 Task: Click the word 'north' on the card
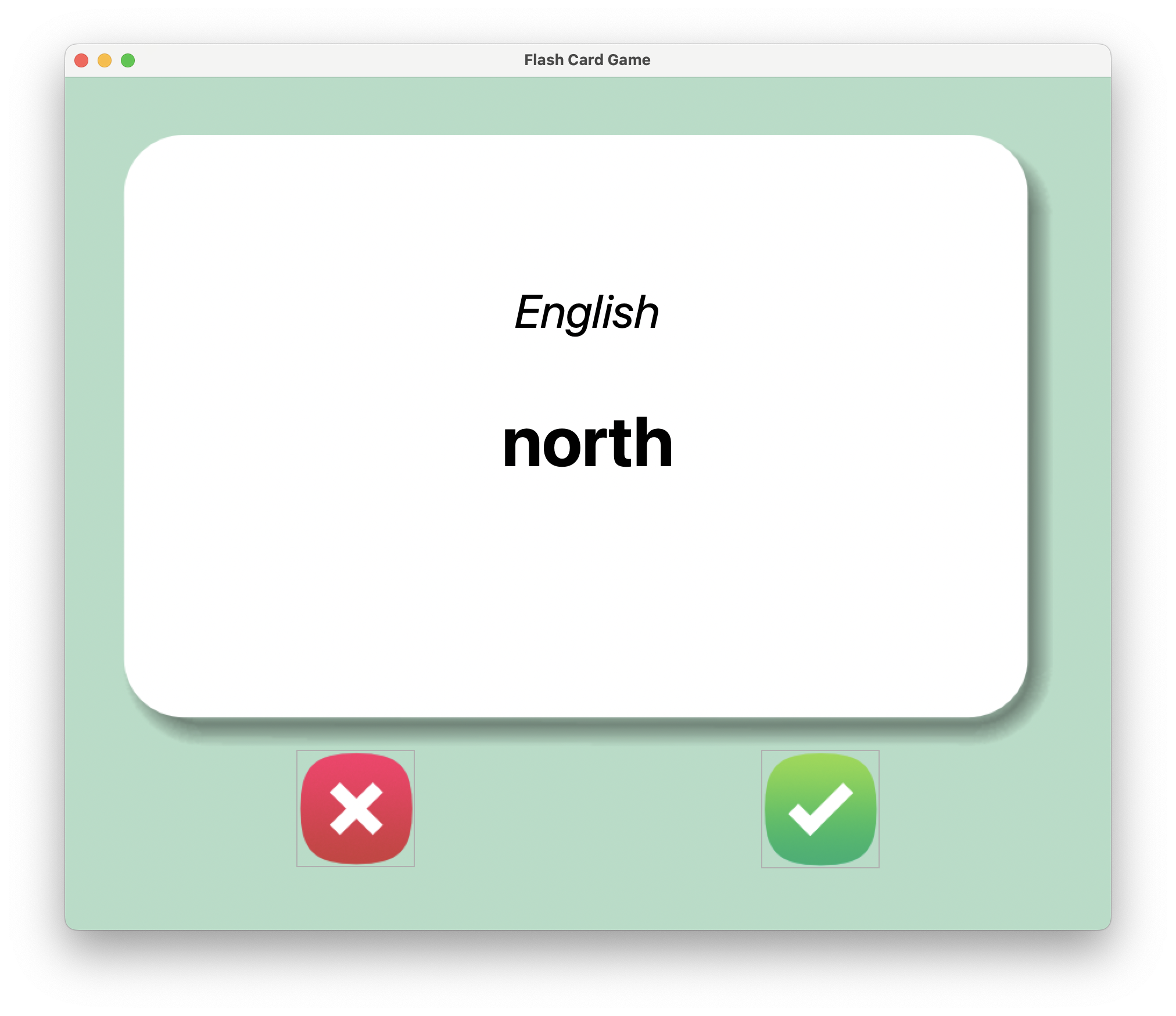(x=587, y=443)
